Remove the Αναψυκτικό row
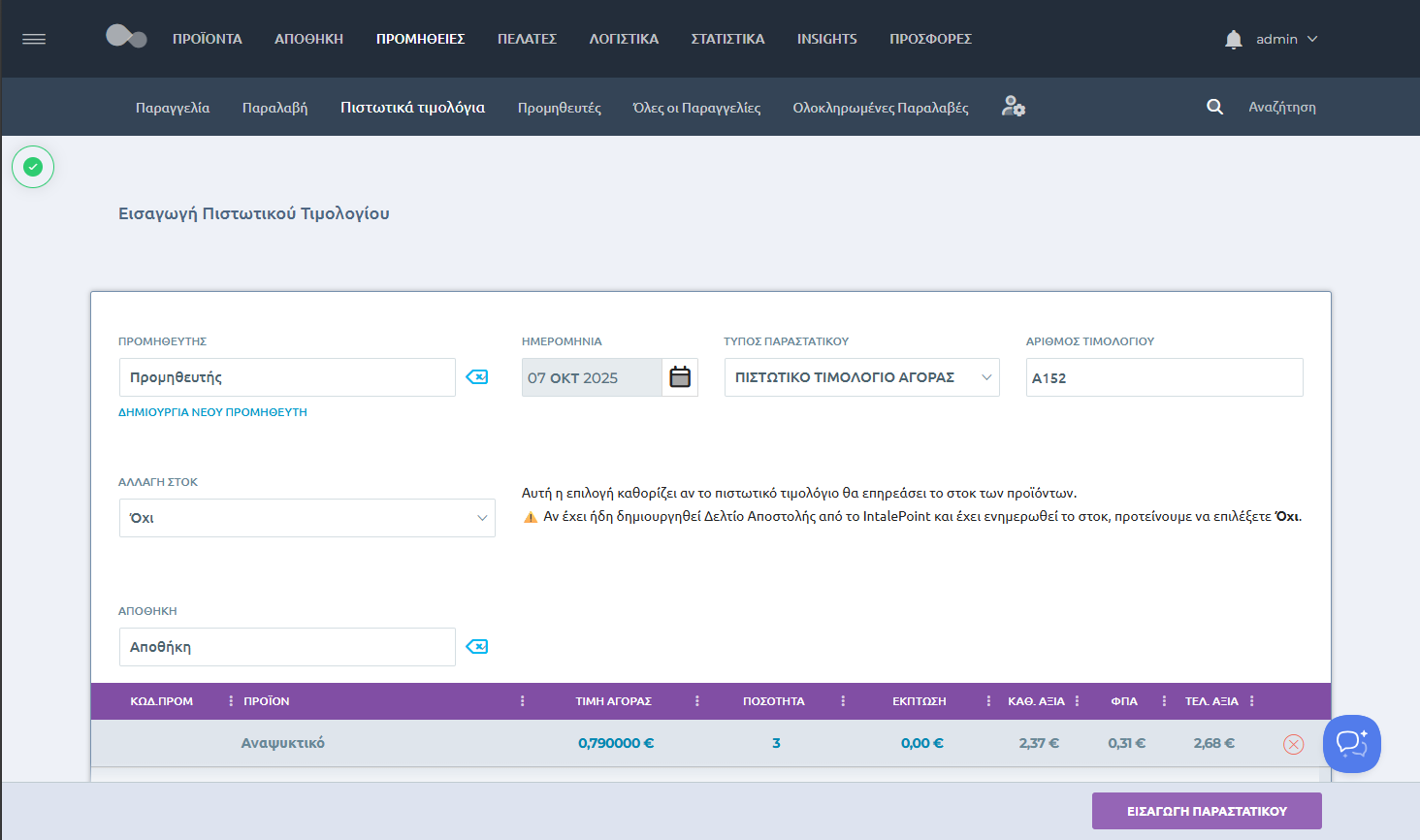 tap(1293, 744)
